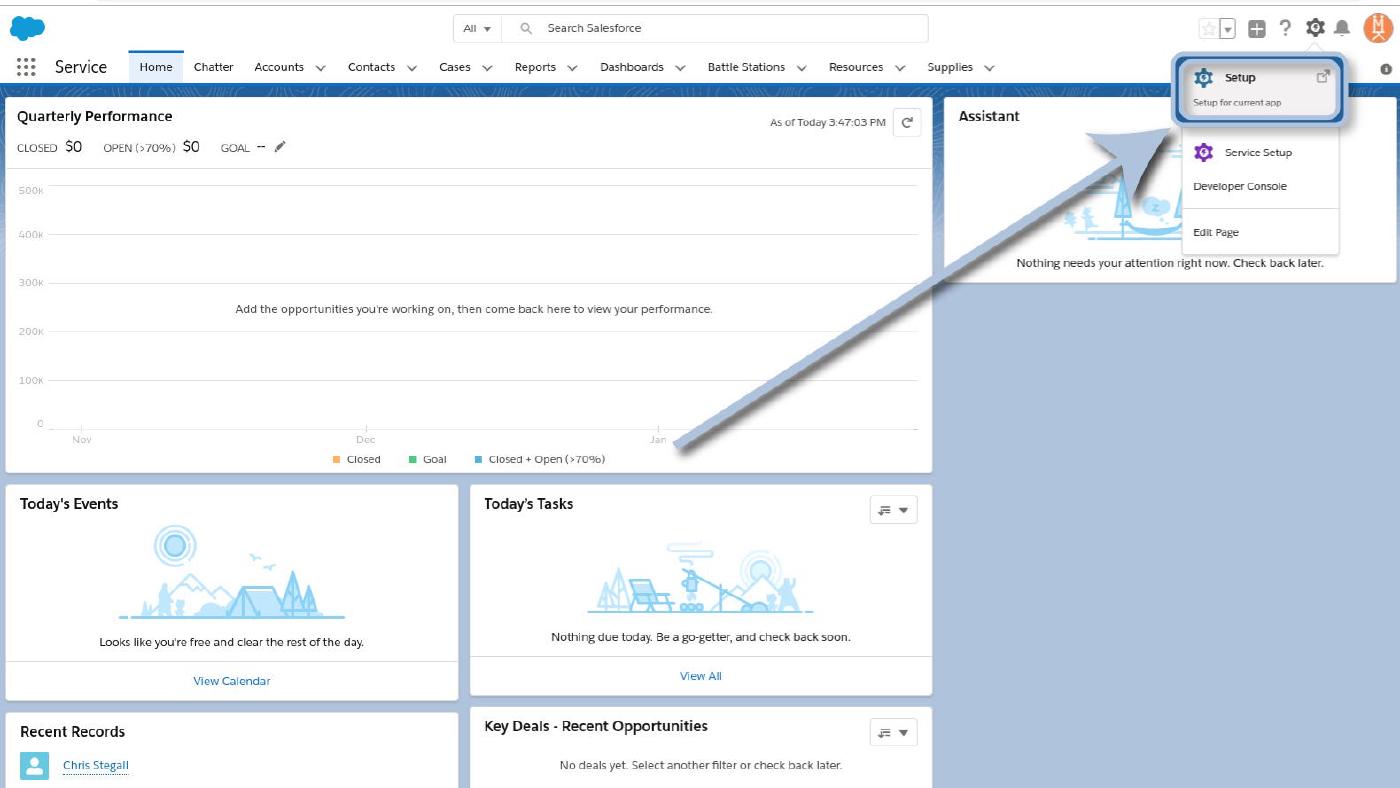Open the App Launcher grid icon
Screen dimensions: 1400x788
pos(27,67)
